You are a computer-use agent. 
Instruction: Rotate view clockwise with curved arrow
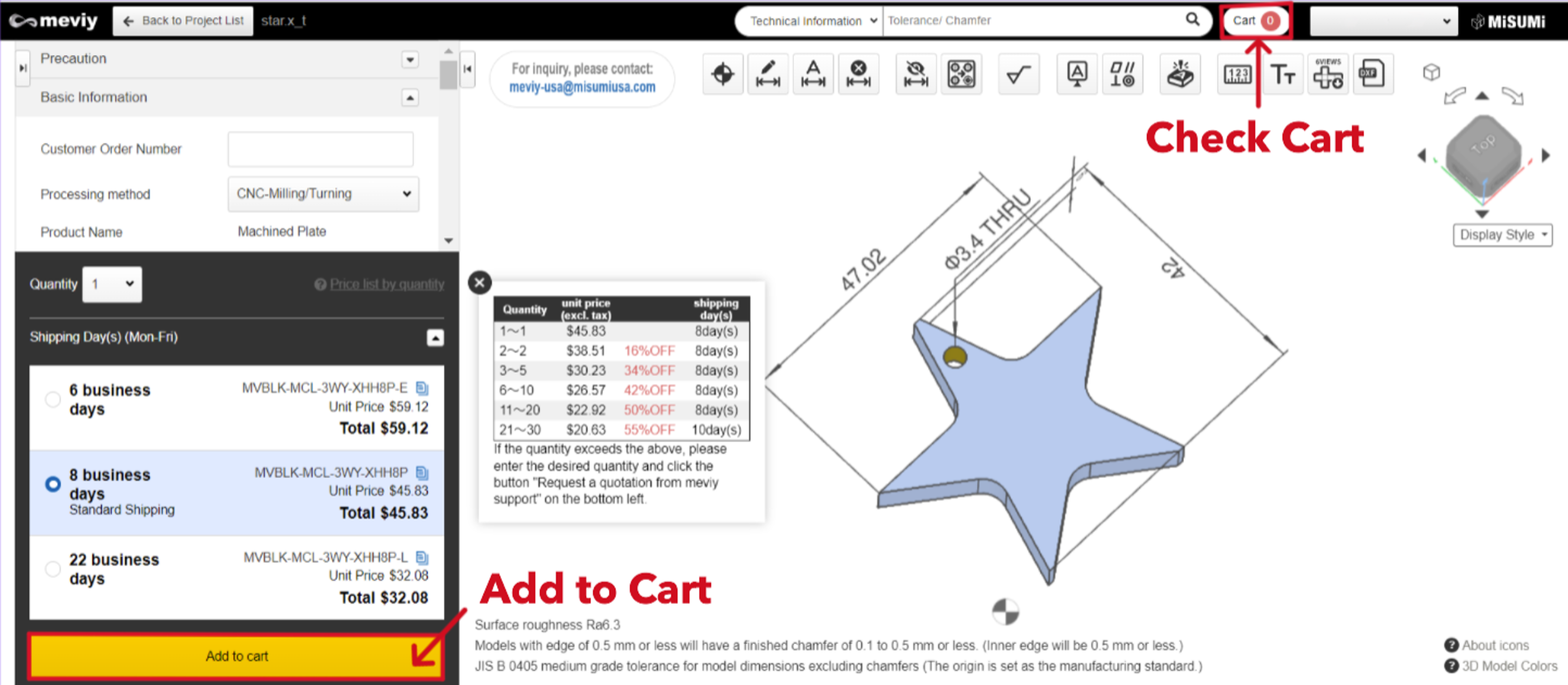point(1512,96)
